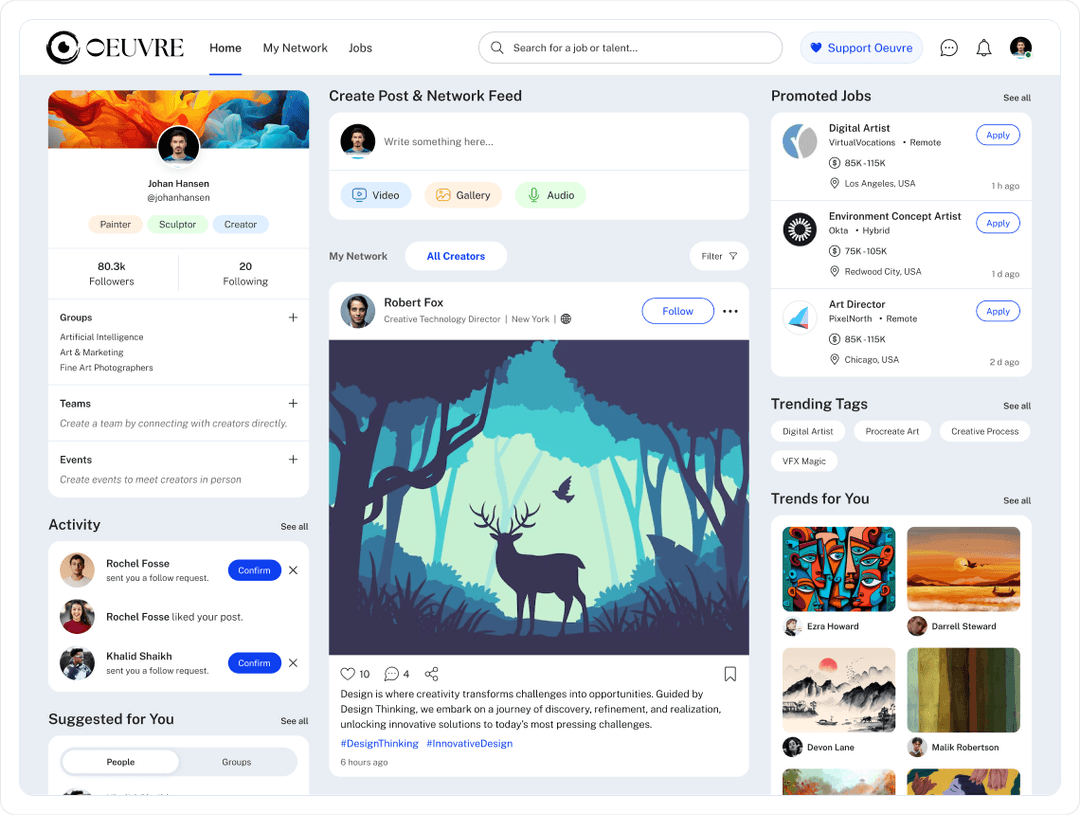Open the messaging chat bubble icon in top bar
The width and height of the screenshot is (1080, 815).
click(x=948, y=47)
